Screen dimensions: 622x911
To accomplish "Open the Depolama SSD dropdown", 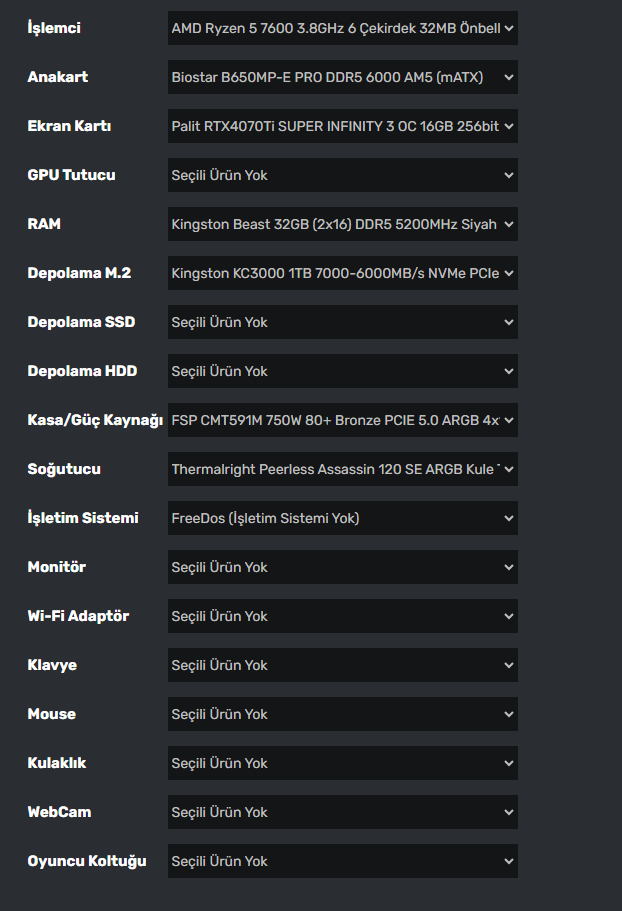I will (x=342, y=322).
